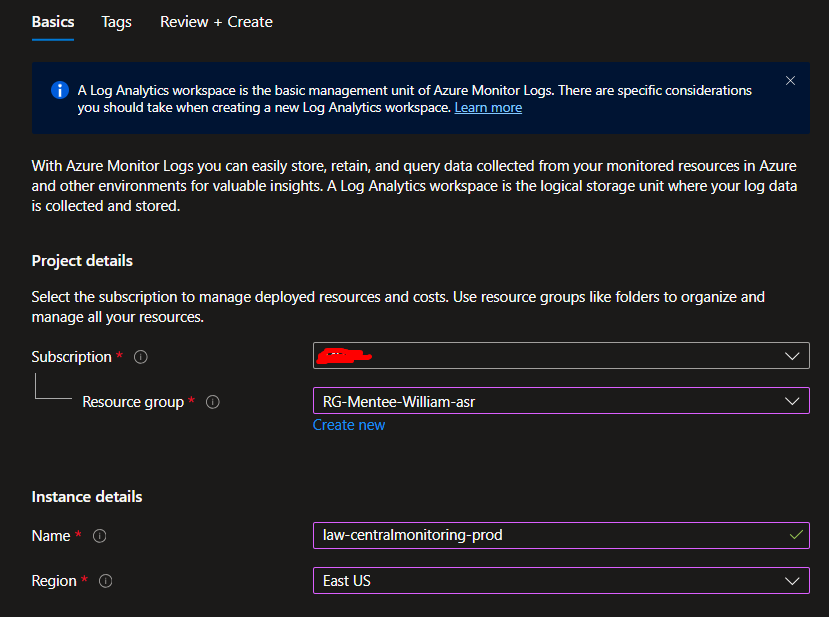
Task: Expand the Region dropdown set to East US
Action: [x=560, y=581]
